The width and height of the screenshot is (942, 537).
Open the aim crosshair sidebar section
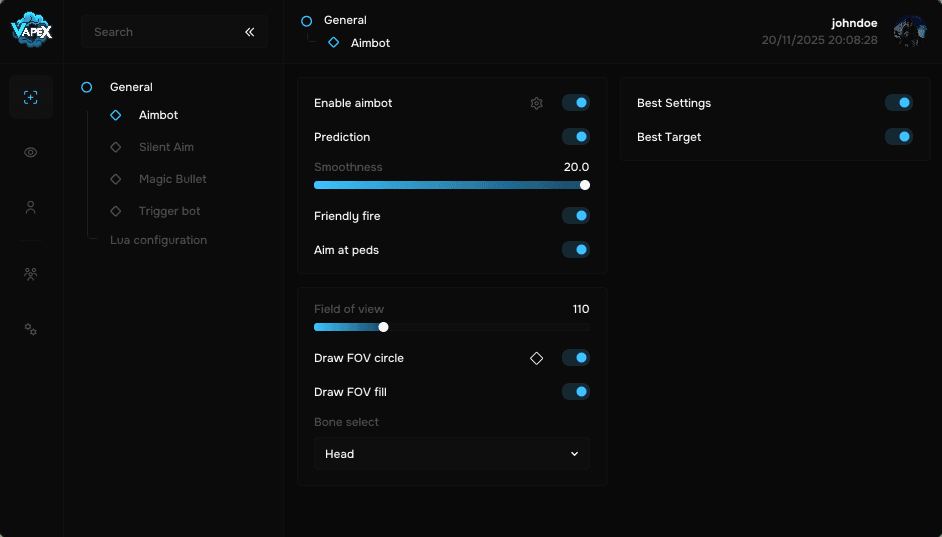pos(31,97)
